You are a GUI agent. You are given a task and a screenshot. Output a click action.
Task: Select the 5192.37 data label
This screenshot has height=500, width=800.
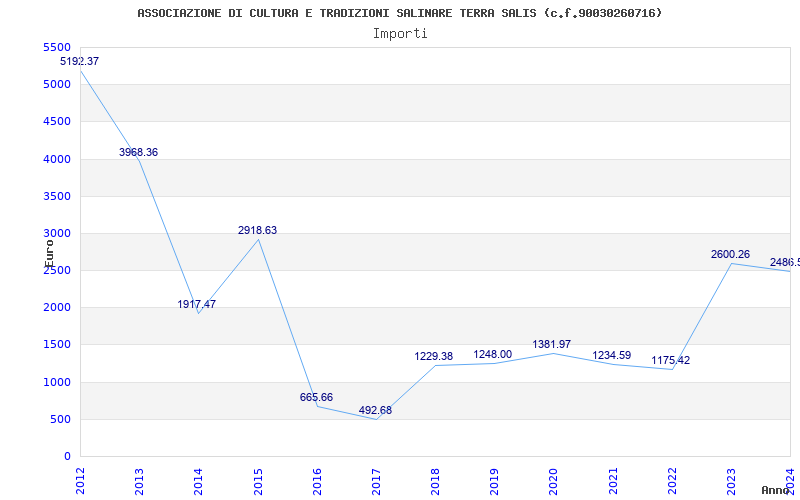80,61
